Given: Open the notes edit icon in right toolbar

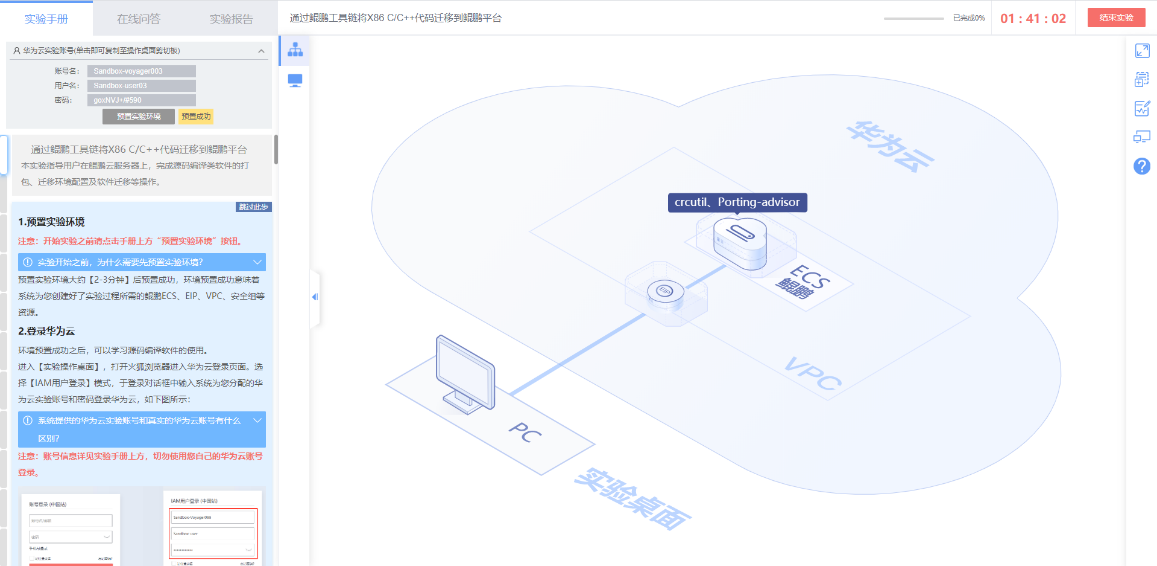Looking at the screenshot, I should 1142,108.
